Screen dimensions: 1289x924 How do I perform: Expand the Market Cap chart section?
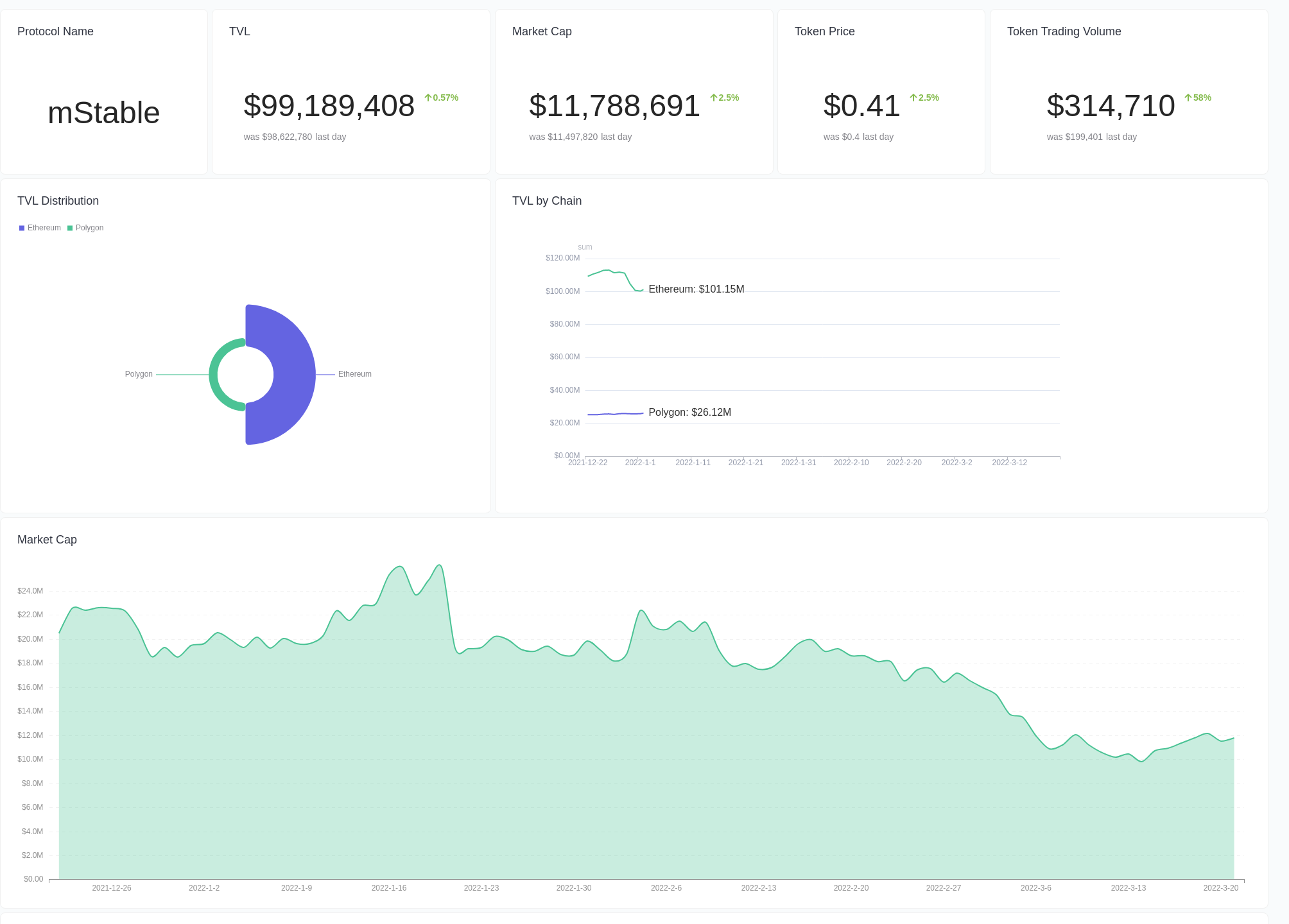point(47,540)
